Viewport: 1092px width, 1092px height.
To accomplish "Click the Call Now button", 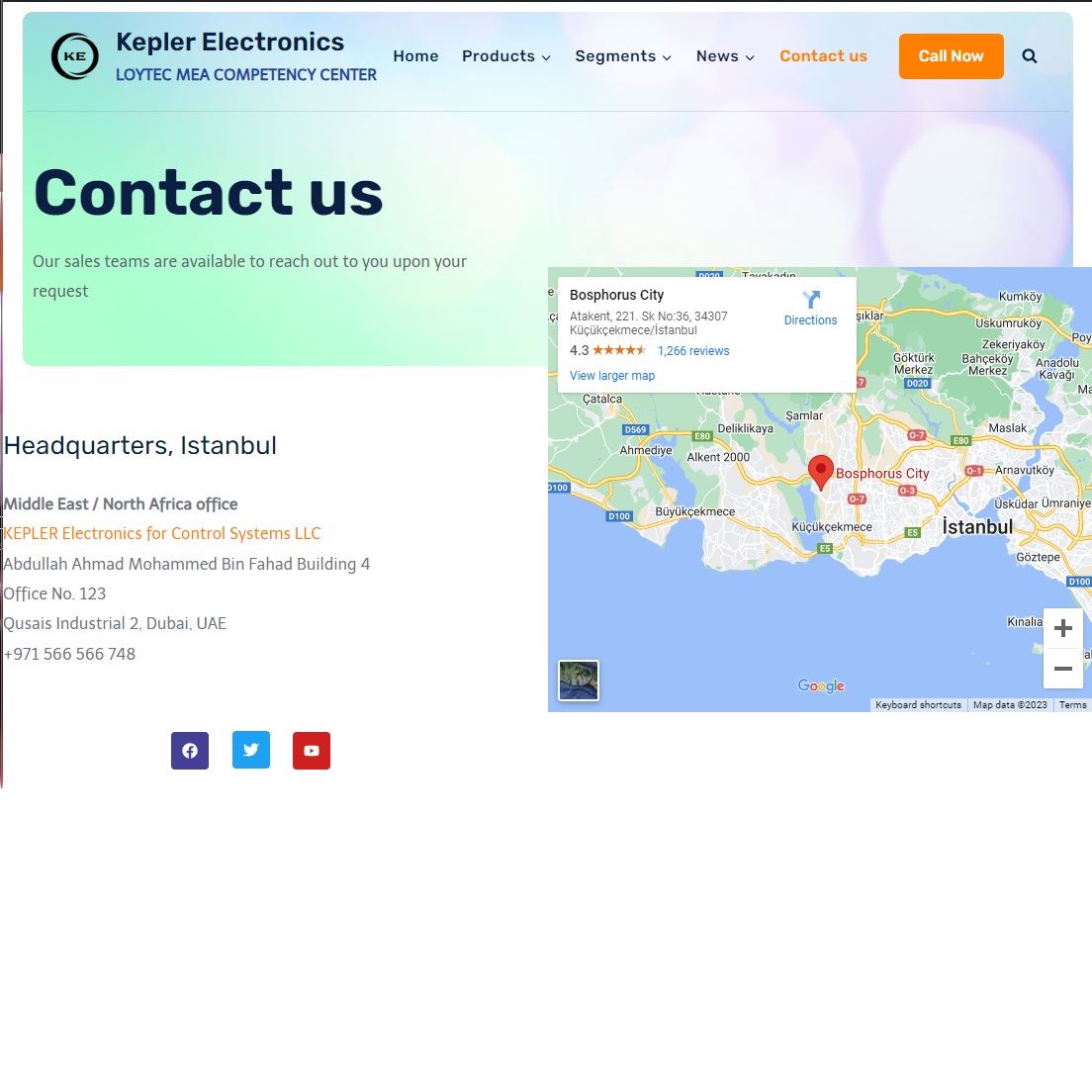I will pos(951,56).
